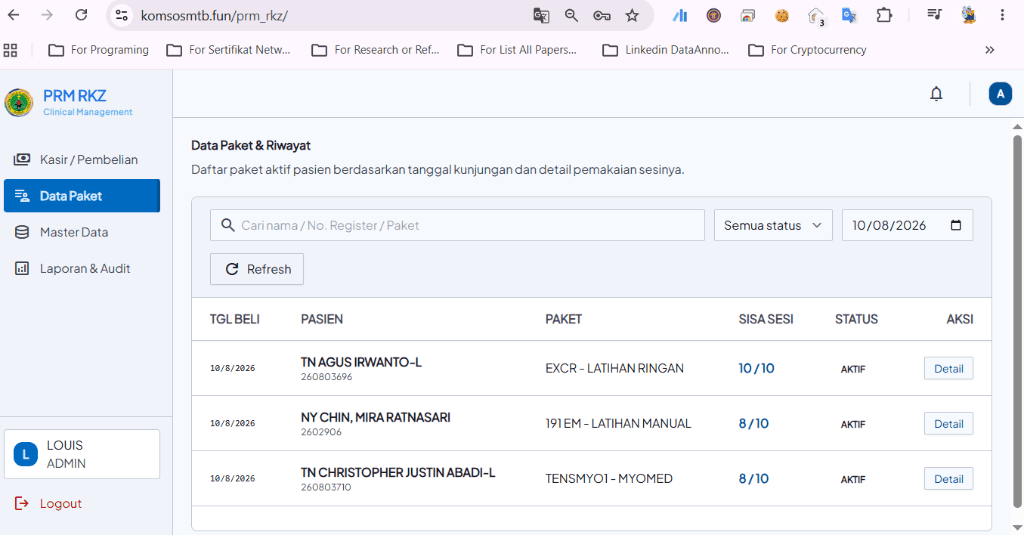Open Detail for TN AGUS IRWANTO-L

(948, 368)
